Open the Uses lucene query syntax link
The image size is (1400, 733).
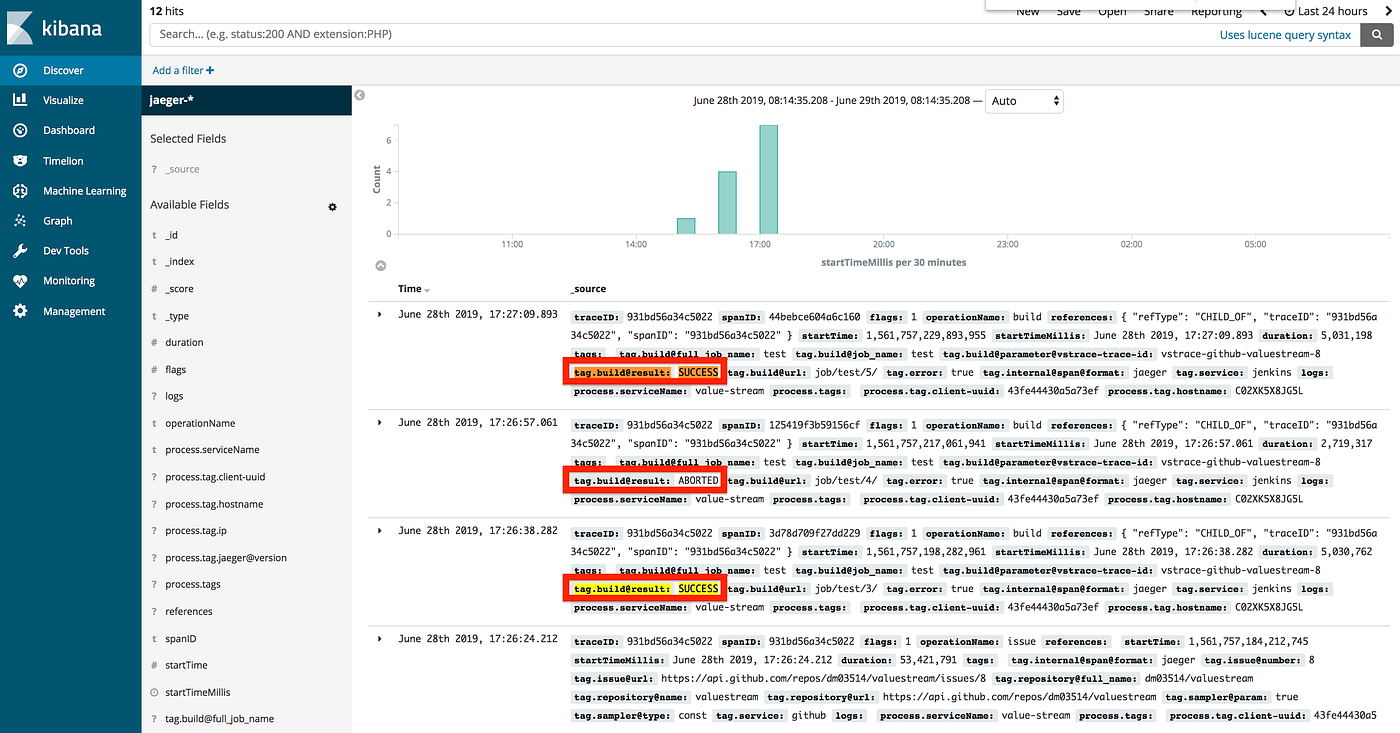[1285, 35]
